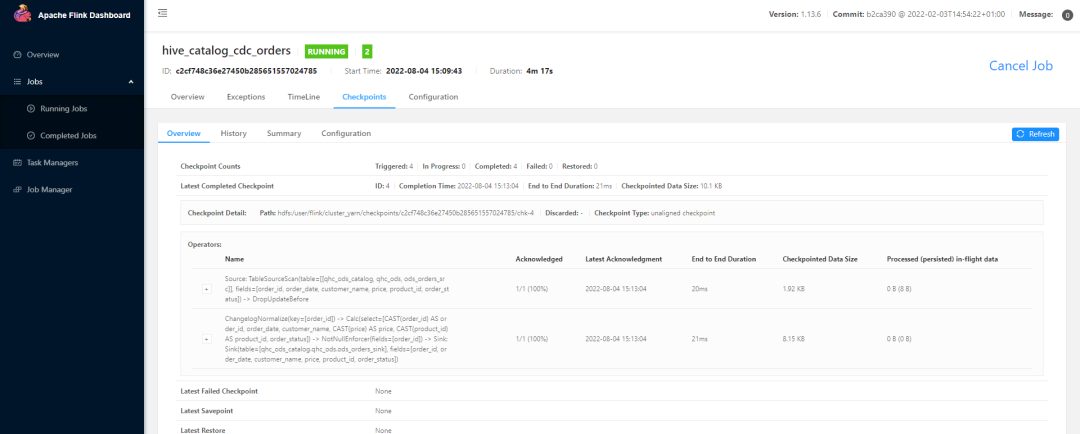This screenshot has height=434, width=1080.
Task: Open the checkpoint Summary sub-tab
Action: pyautogui.click(x=284, y=134)
